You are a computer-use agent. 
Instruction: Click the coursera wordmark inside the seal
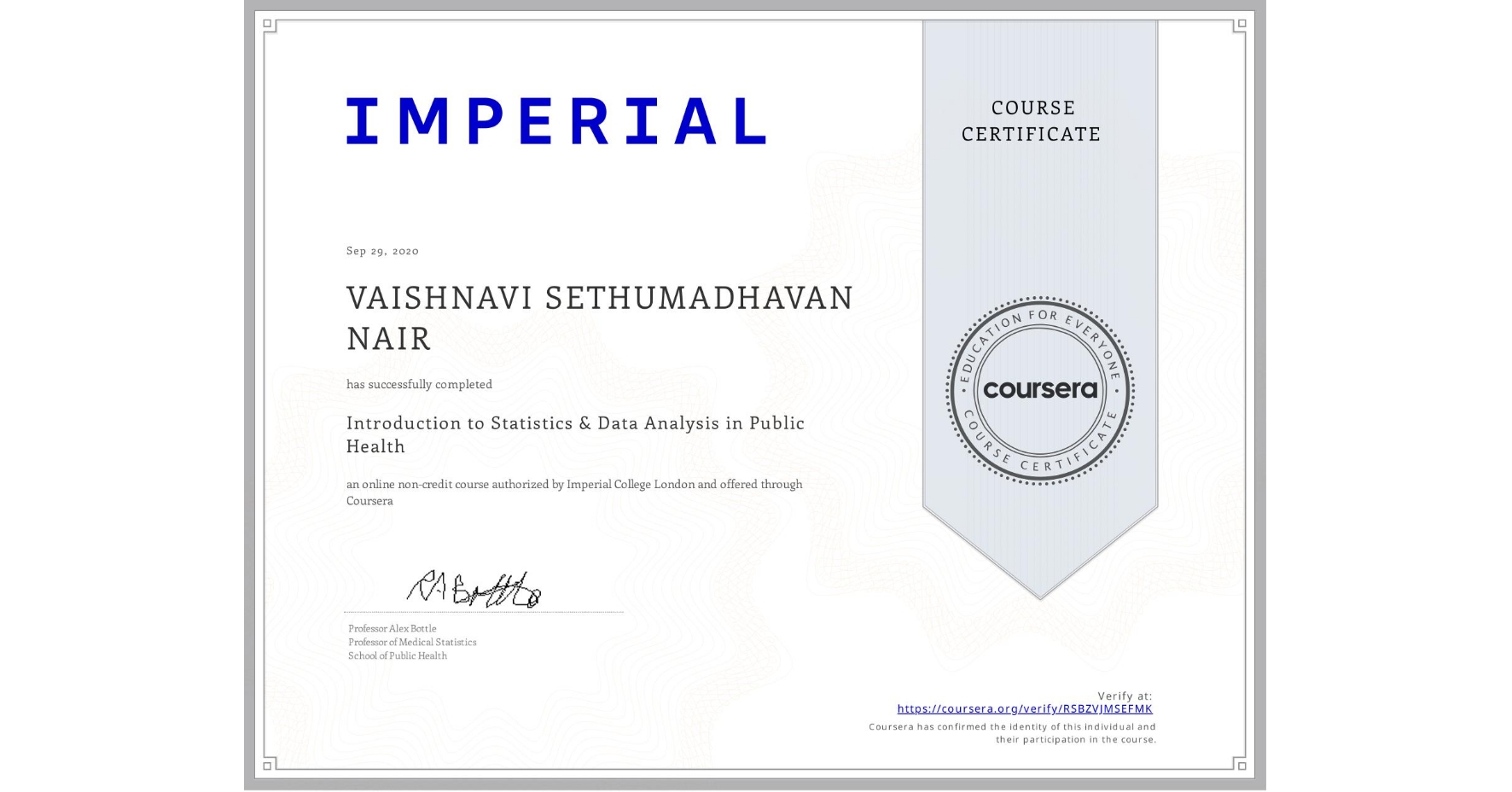click(1040, 390)
